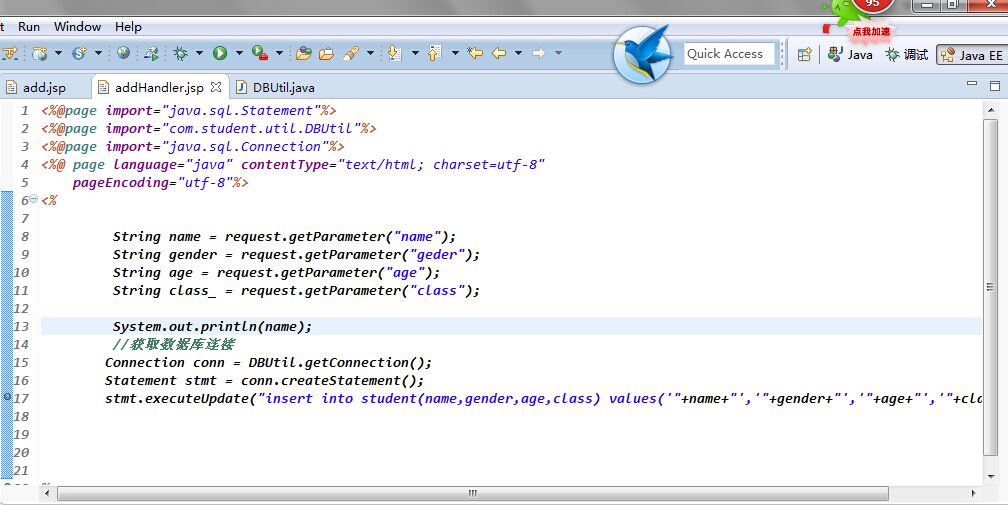Expand the Search flashlight dropdown

coord(370,53)
